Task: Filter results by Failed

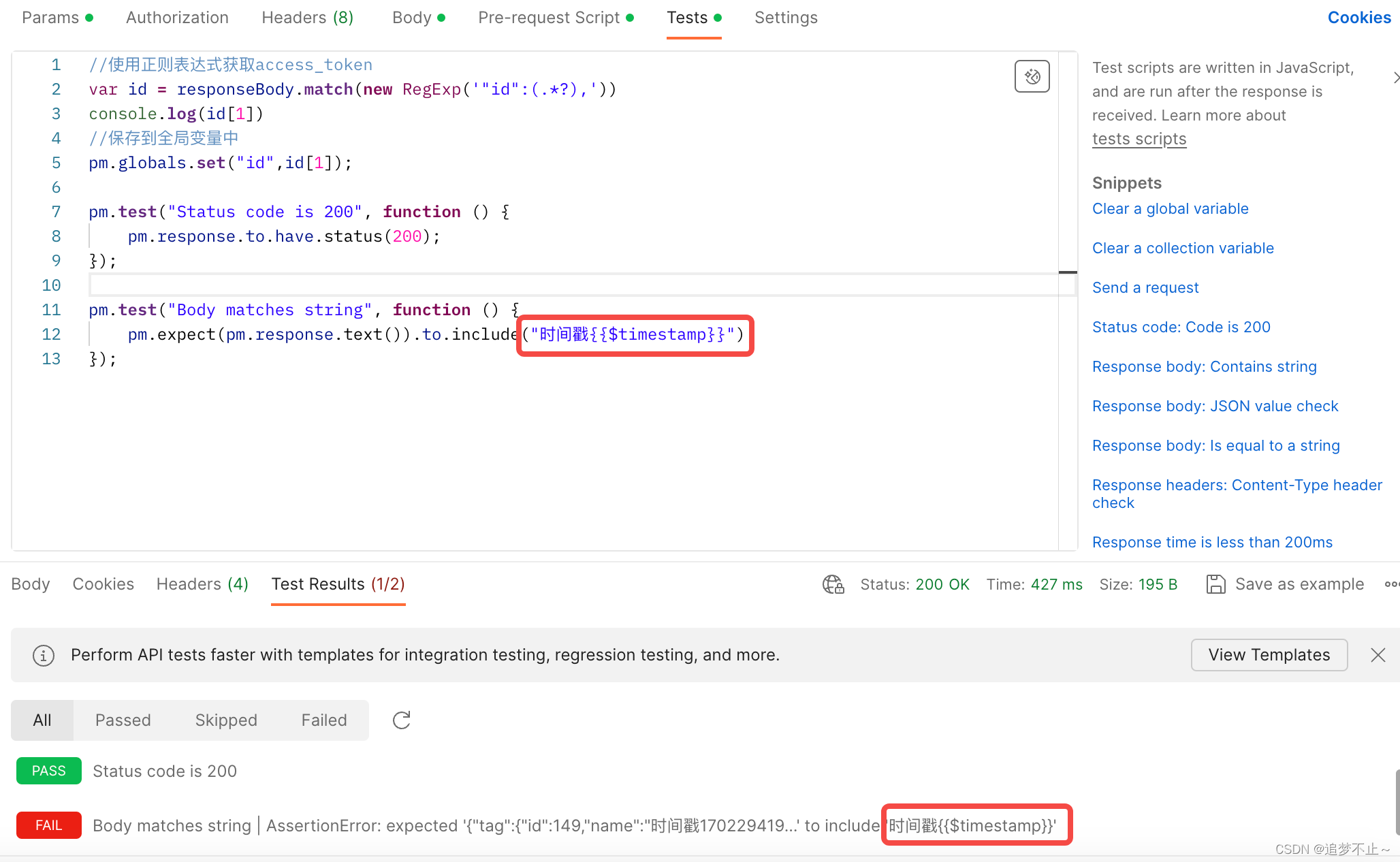Action: pyautogui.click(x=323, y=720)
